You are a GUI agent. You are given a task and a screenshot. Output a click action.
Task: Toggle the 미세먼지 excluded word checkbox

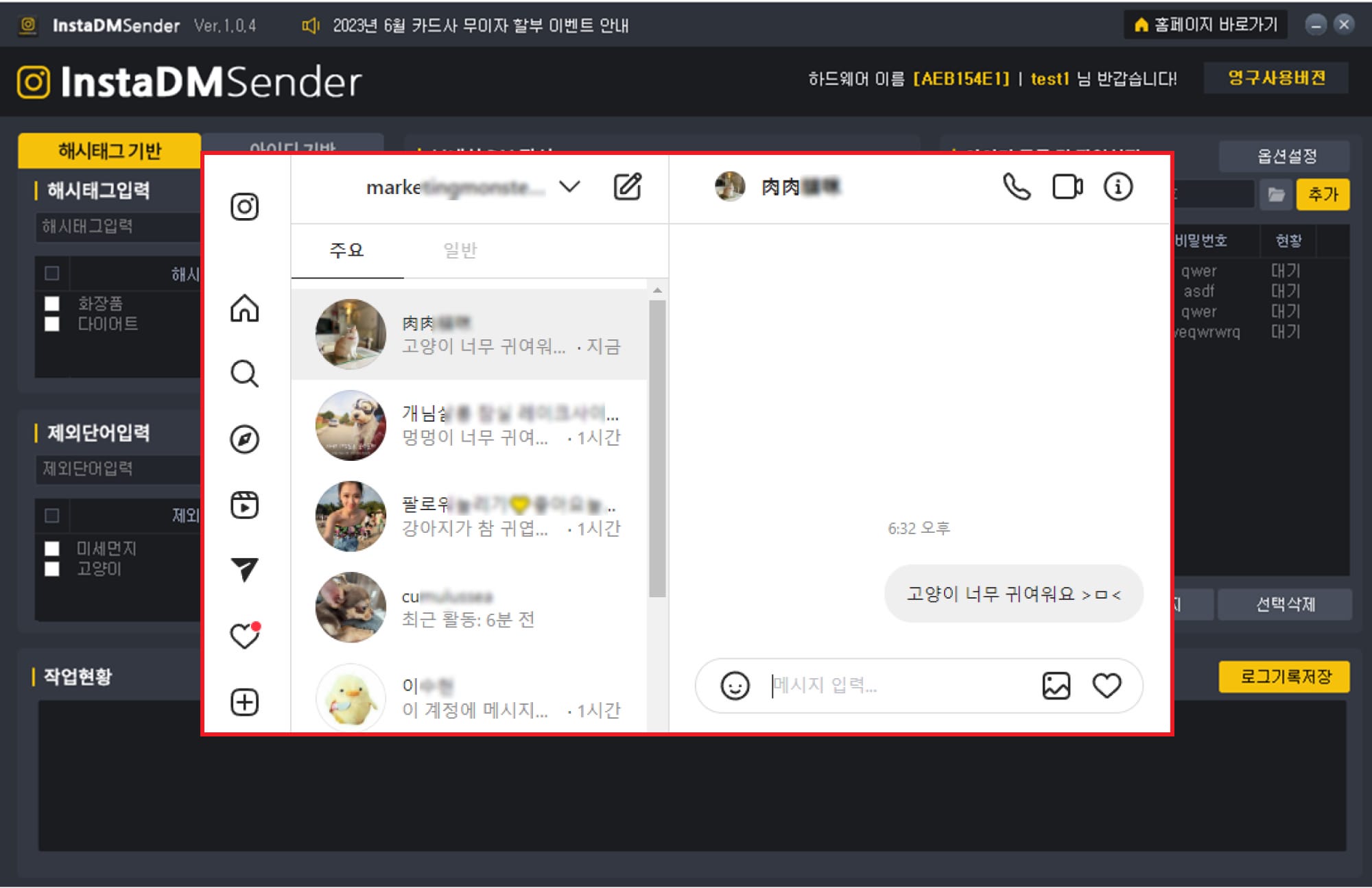52,549
